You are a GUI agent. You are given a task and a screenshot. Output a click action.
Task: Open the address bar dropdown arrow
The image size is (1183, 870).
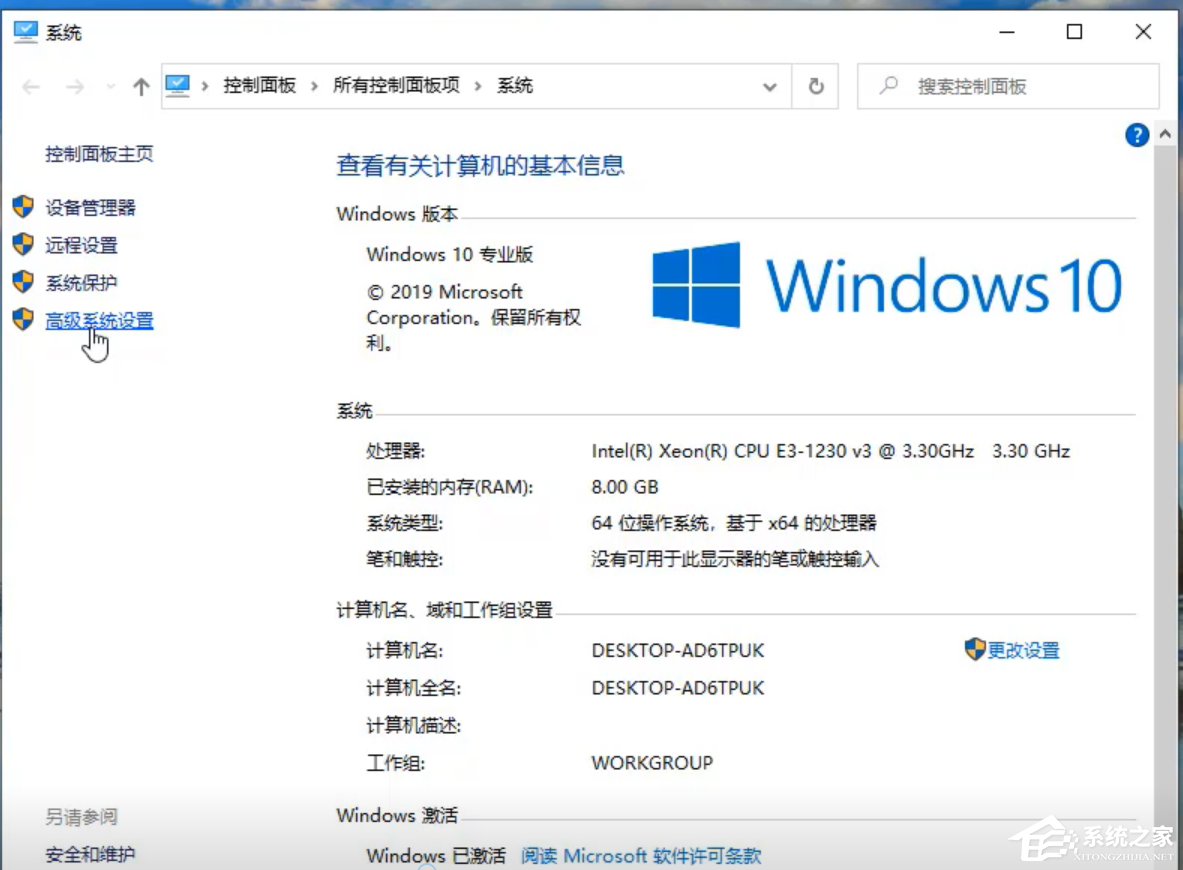(769, 86)
